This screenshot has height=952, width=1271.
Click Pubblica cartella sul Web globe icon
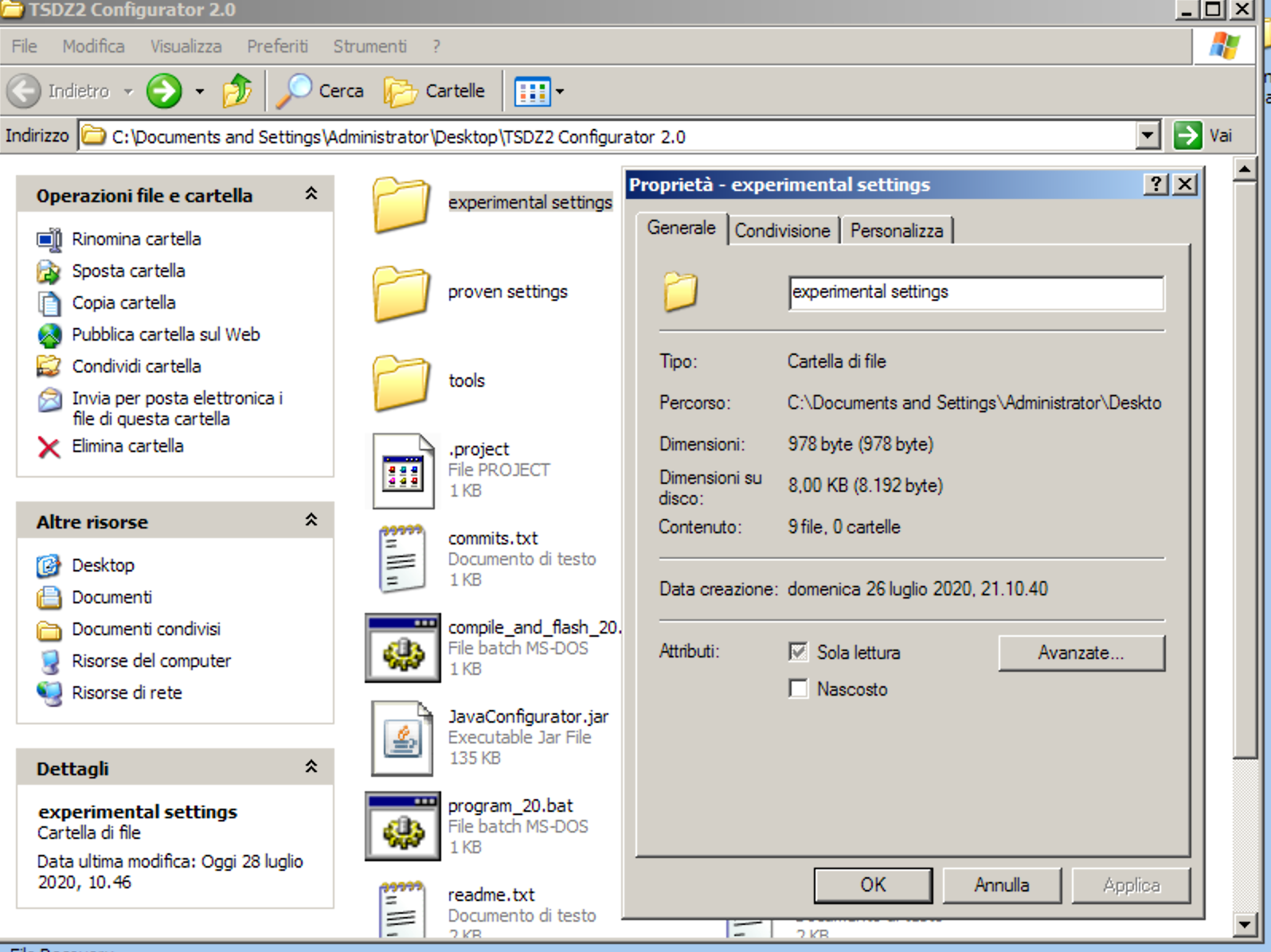(x=49, y=335)
